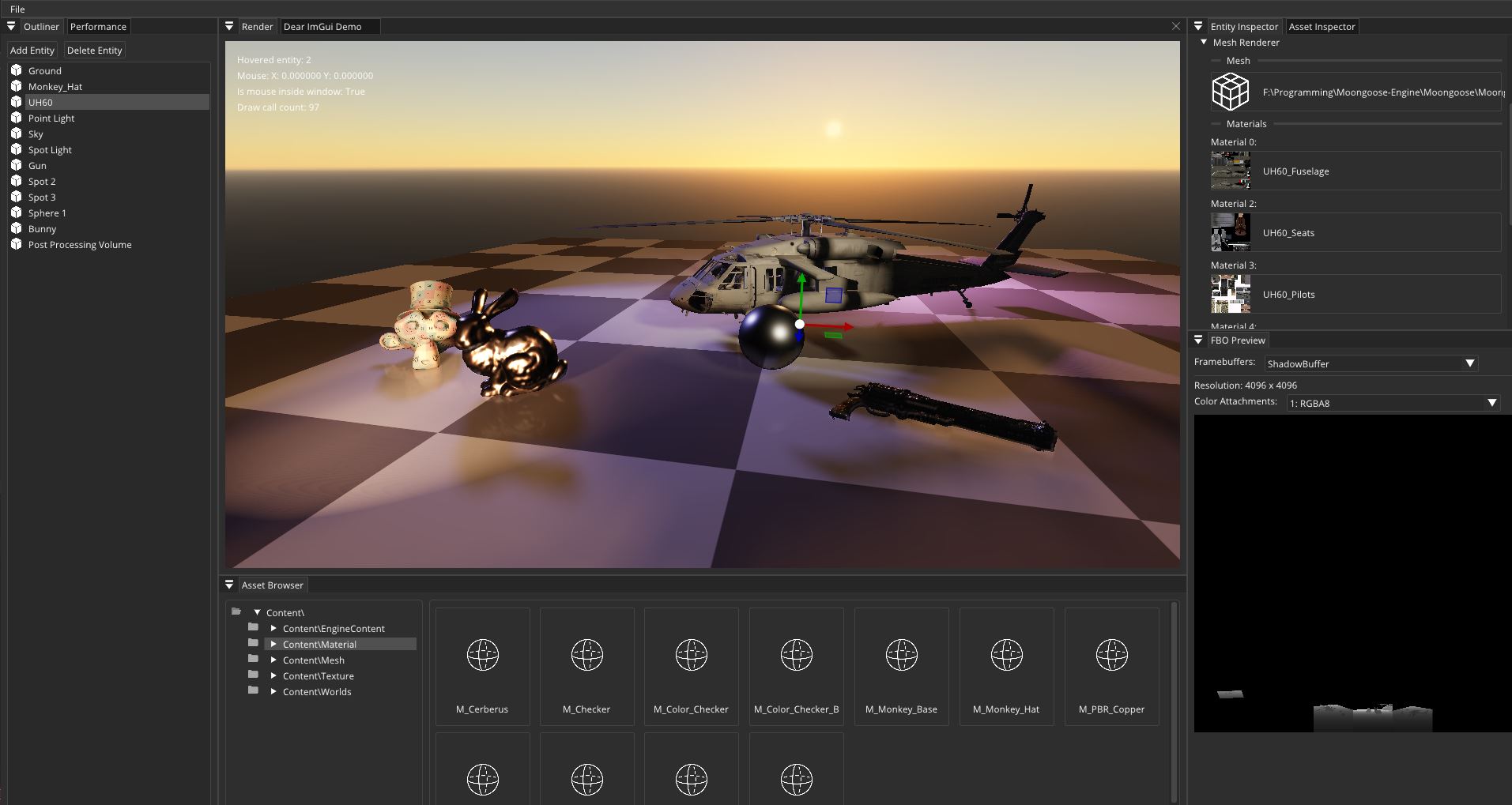The image size is (1512, 805).
Task: Click the folder icon beside Content\Mesh
Action: click(253, 659)
